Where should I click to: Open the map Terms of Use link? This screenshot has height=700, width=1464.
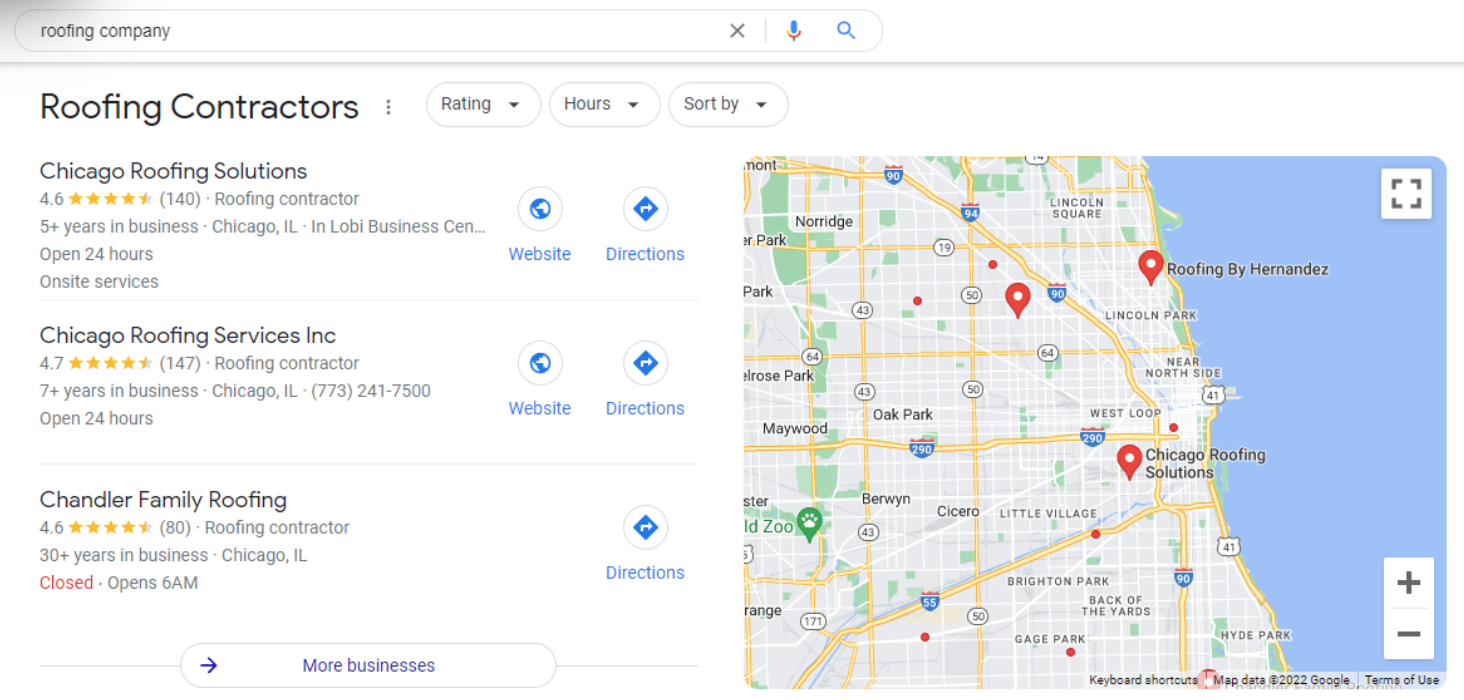[x=1402, y=680]
